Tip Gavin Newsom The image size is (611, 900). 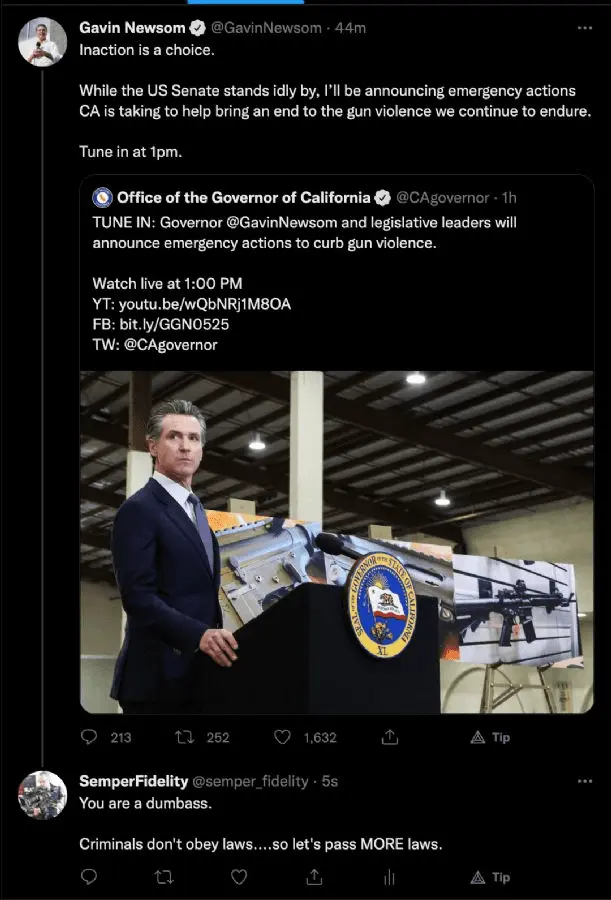point(490,737)
